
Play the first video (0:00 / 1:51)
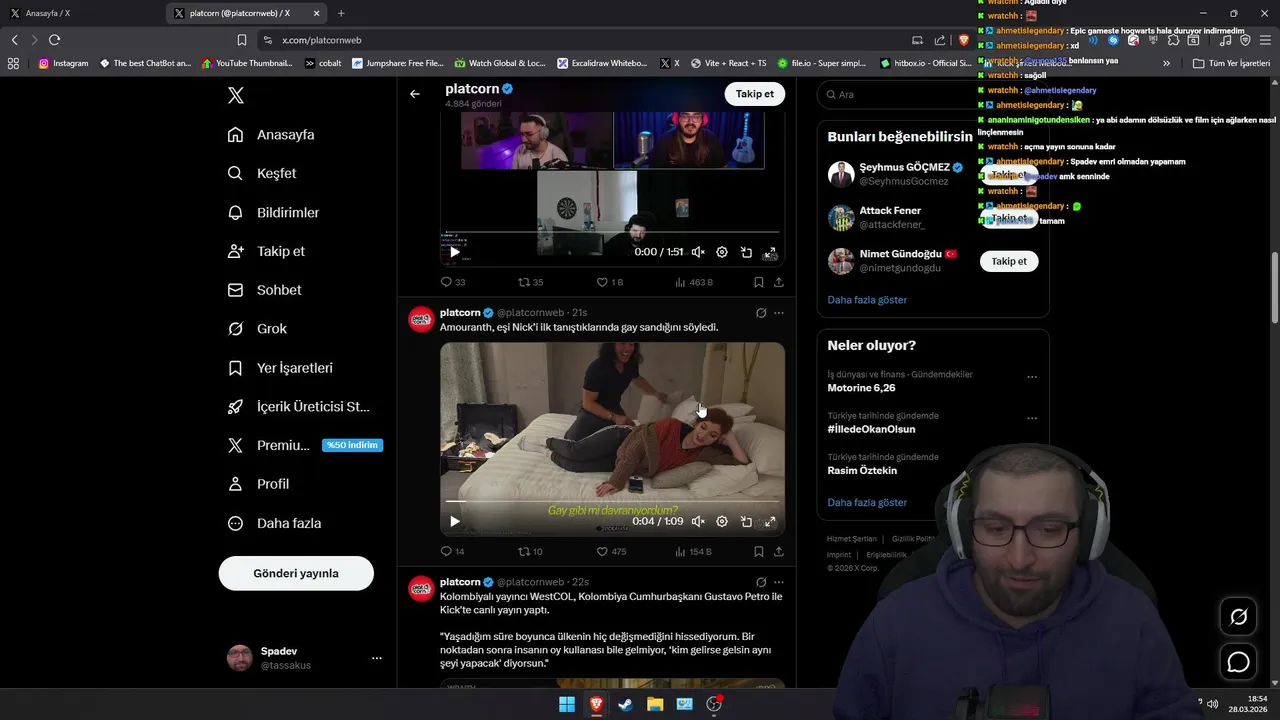[x=454, y=252]
